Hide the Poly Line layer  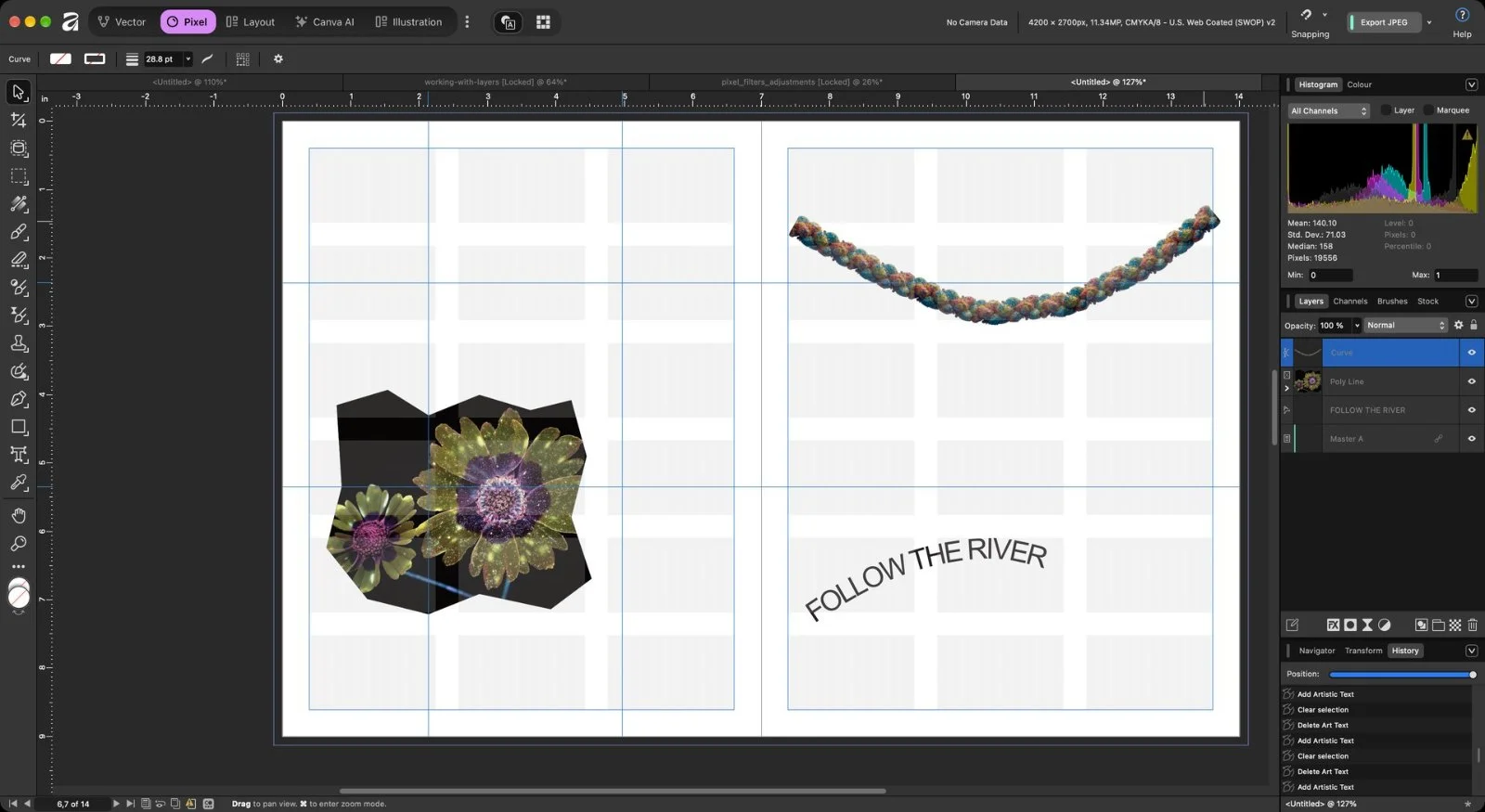(x=1471, y=381)
